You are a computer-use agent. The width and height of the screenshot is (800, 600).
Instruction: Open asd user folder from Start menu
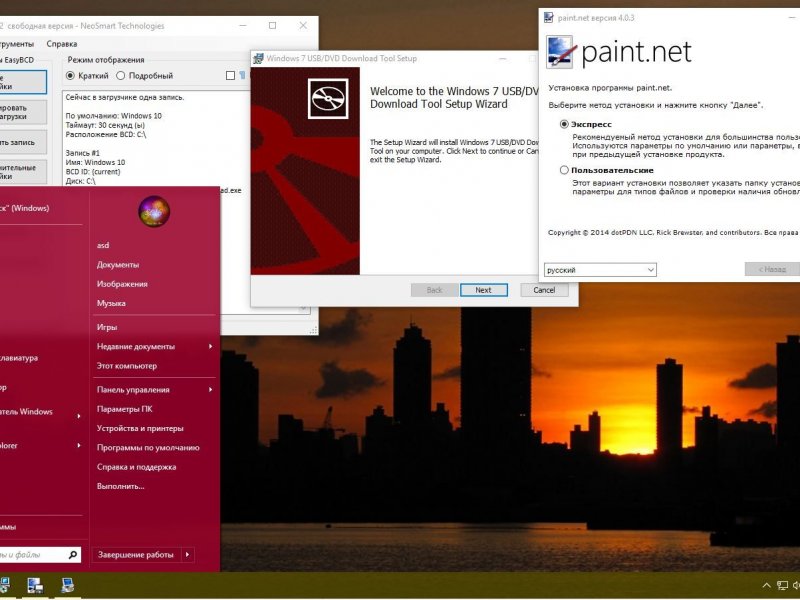[103, 245]
